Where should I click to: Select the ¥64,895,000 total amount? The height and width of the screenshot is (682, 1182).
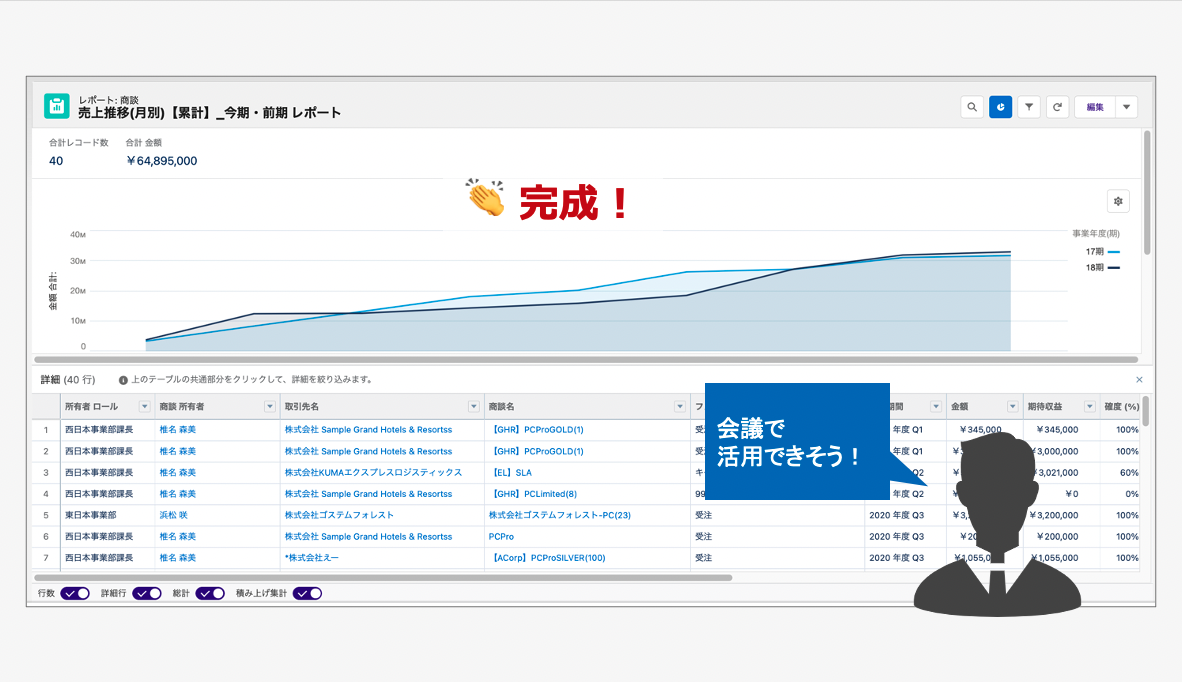coord(161,161)
